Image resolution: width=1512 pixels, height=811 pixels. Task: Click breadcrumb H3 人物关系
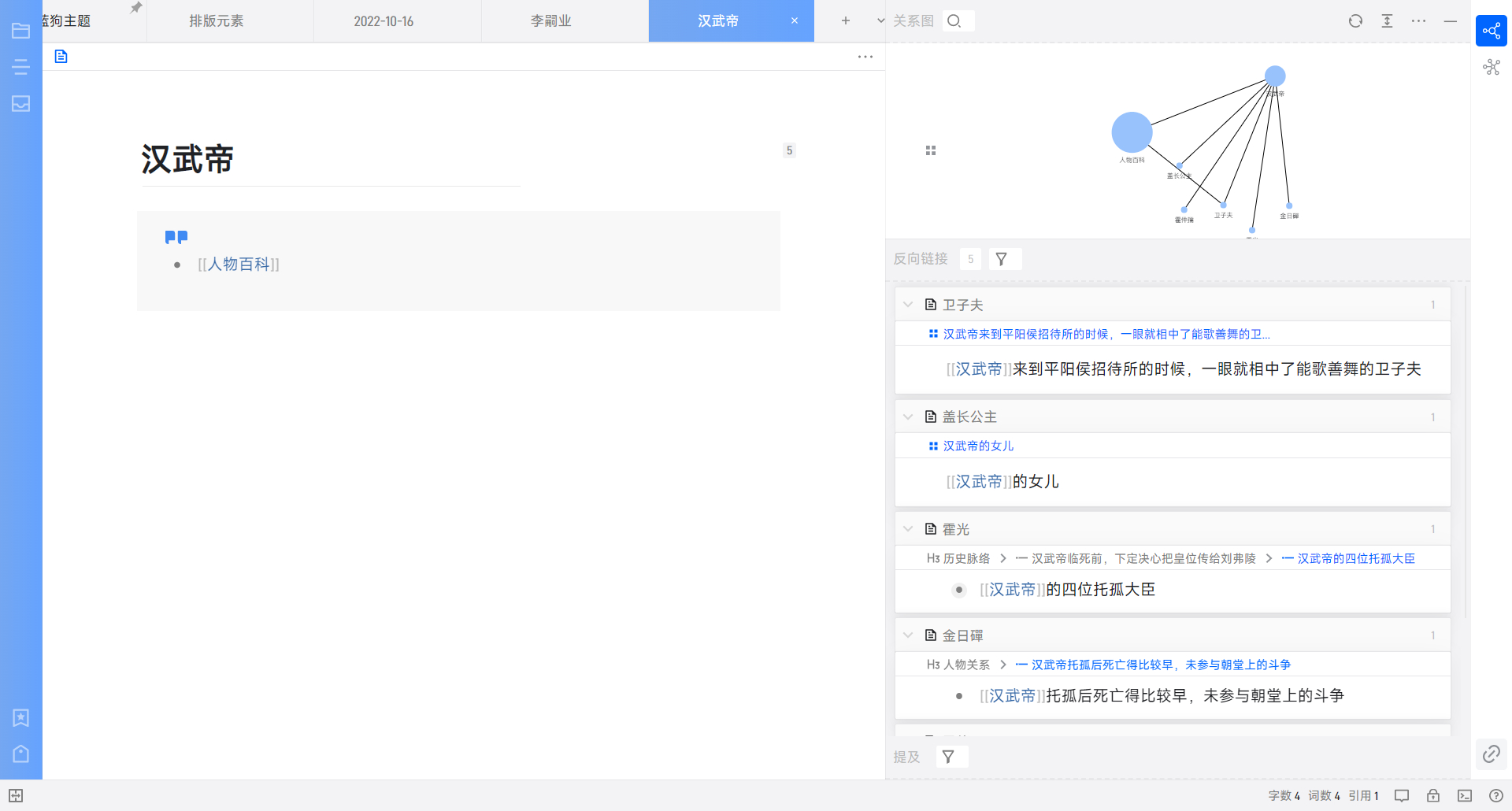[x=958, y=665]
